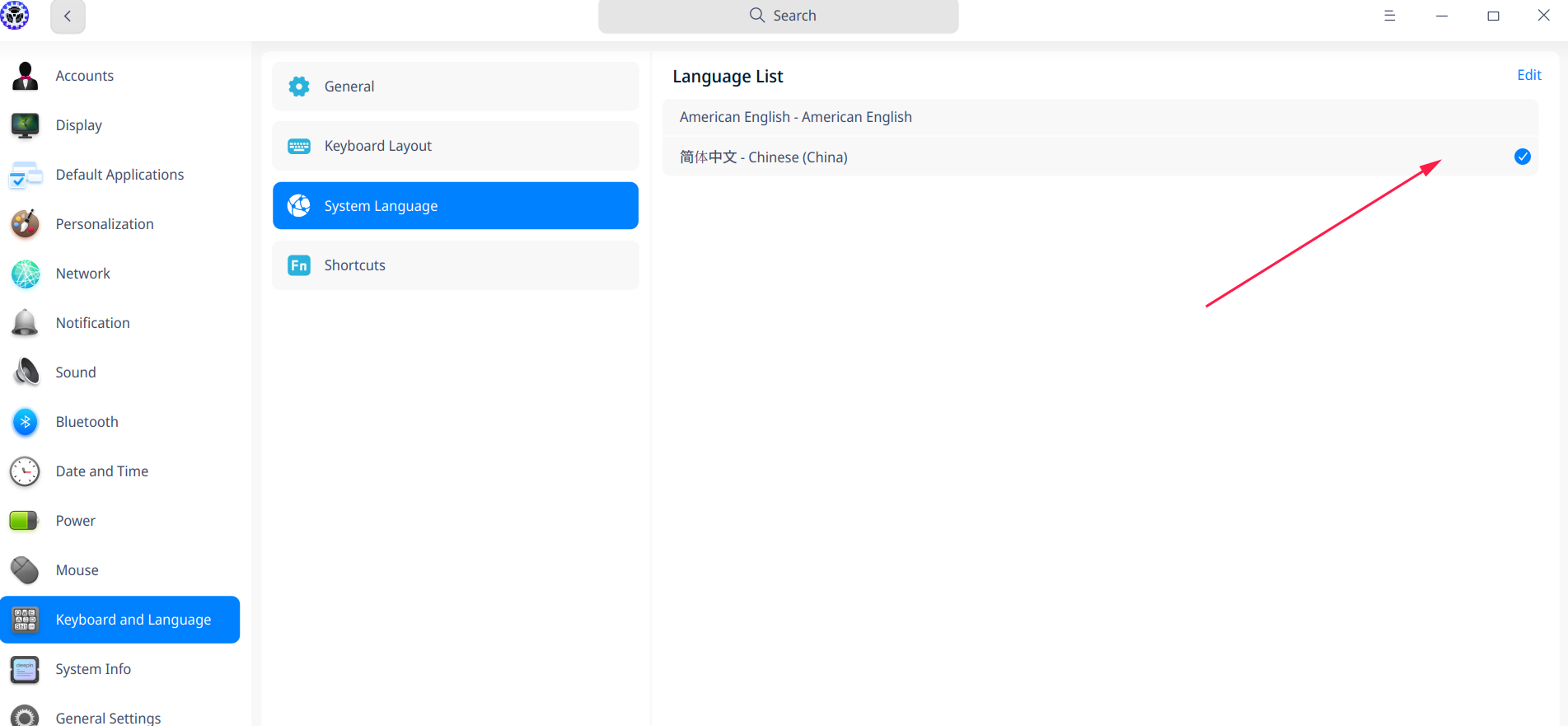1568x726 pixels.
Task: Open Bluetooth settings label
Action: tap(87, 422)
